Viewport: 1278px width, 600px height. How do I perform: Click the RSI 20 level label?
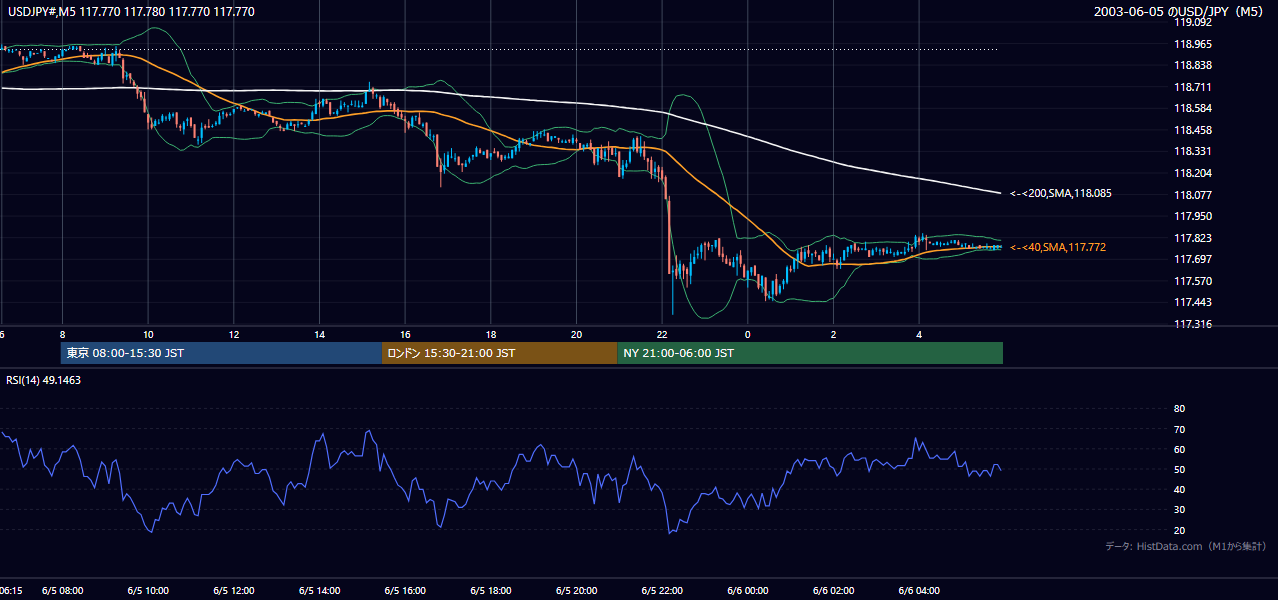point(1179,530)
